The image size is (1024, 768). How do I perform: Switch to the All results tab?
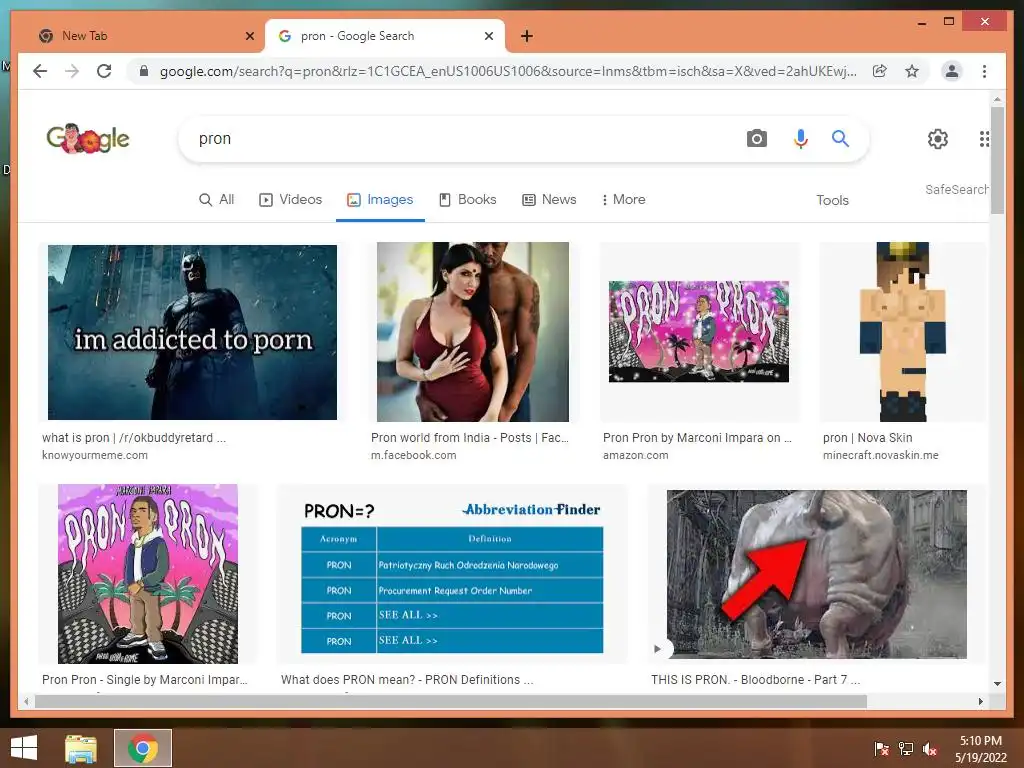216,199
